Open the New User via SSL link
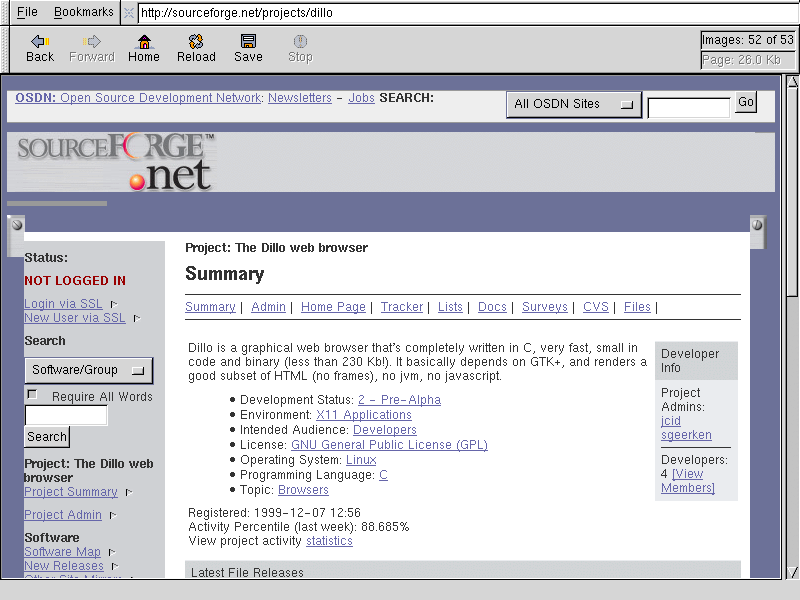The image size is (800, 600). point(75,318)
